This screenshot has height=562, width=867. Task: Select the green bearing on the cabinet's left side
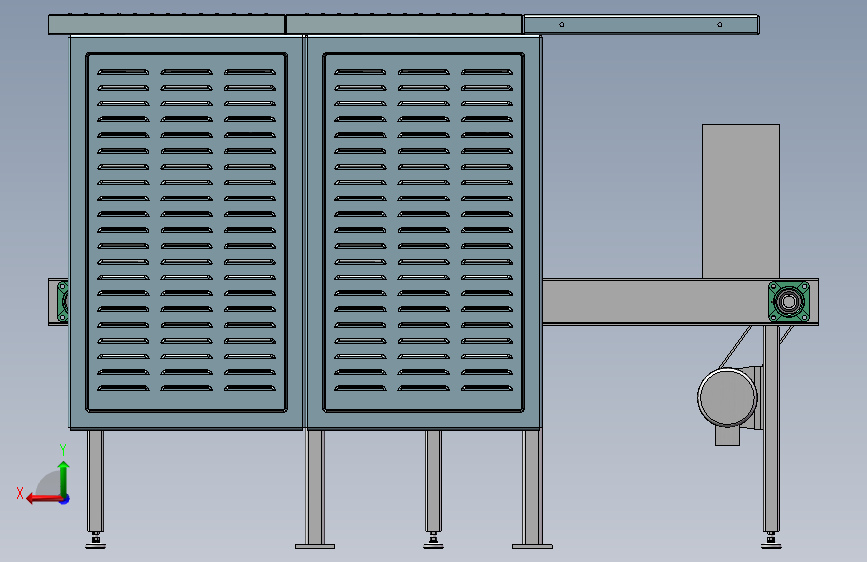62,301
